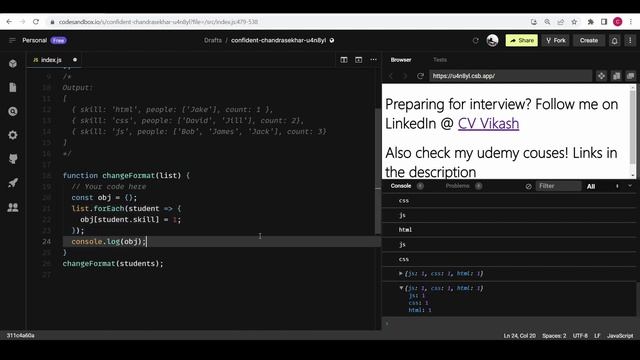This screenshot has width=640, height=360.
Task: Switch to the Tests tab
Action: click(x=440, y=60)
